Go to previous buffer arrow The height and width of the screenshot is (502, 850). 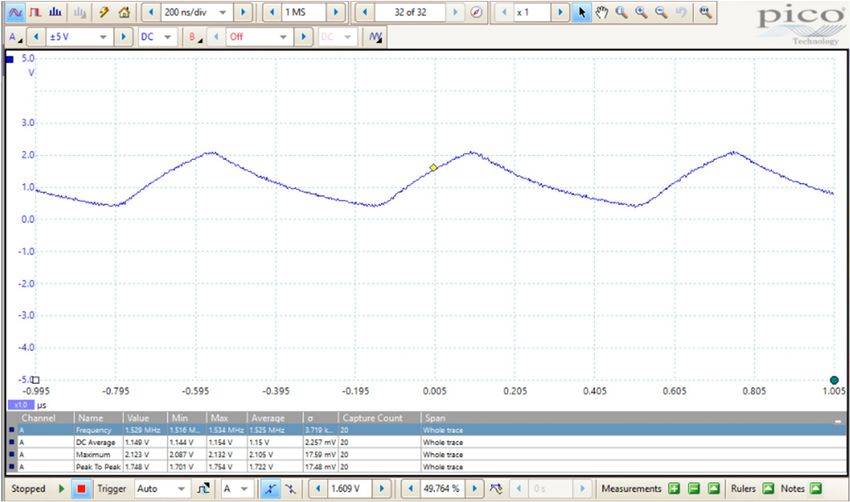tap(365, 12)
